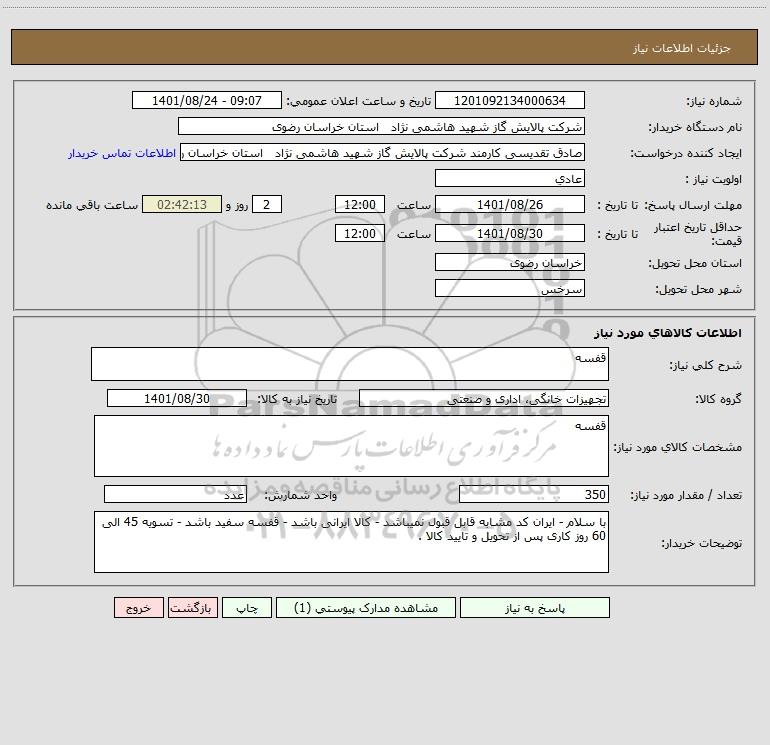This screenshot has height=745, width=770.
Task: Click the 'گروه کالا:' label
Action: click(x=718, y=399)
